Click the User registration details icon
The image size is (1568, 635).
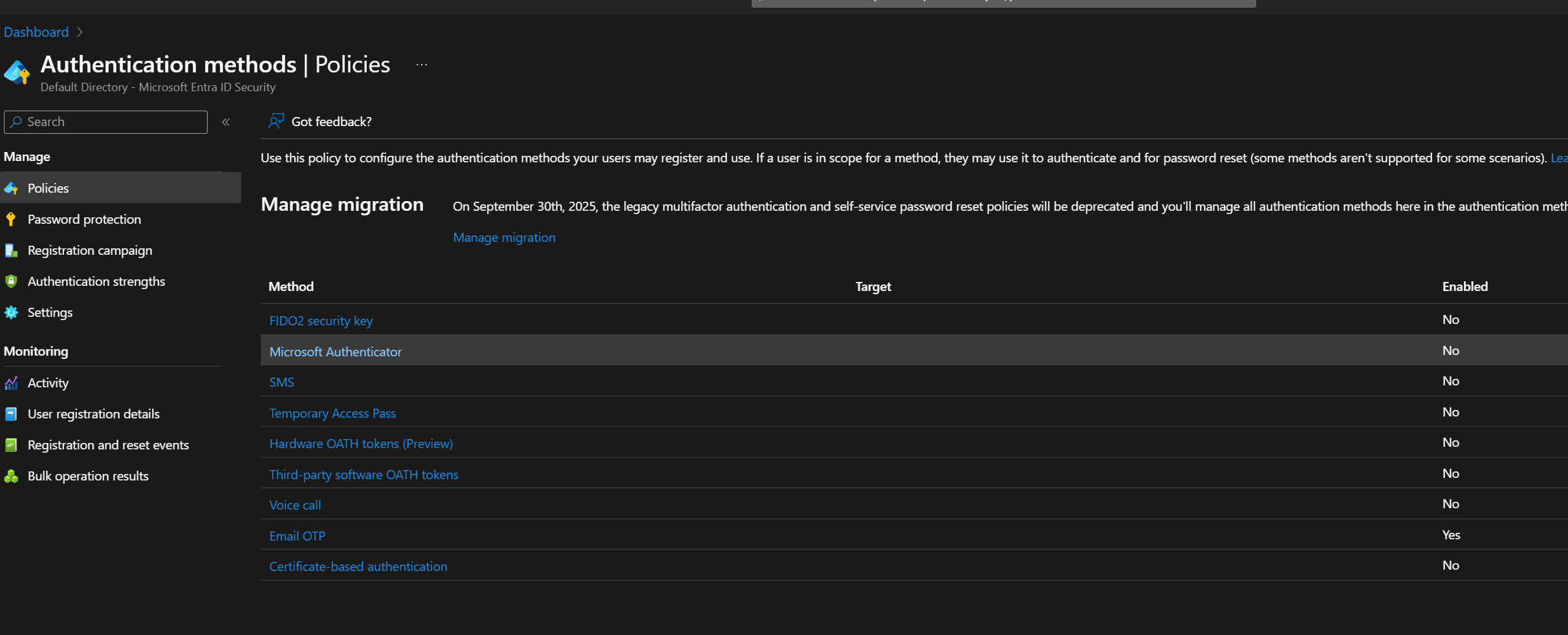point(11,414)
